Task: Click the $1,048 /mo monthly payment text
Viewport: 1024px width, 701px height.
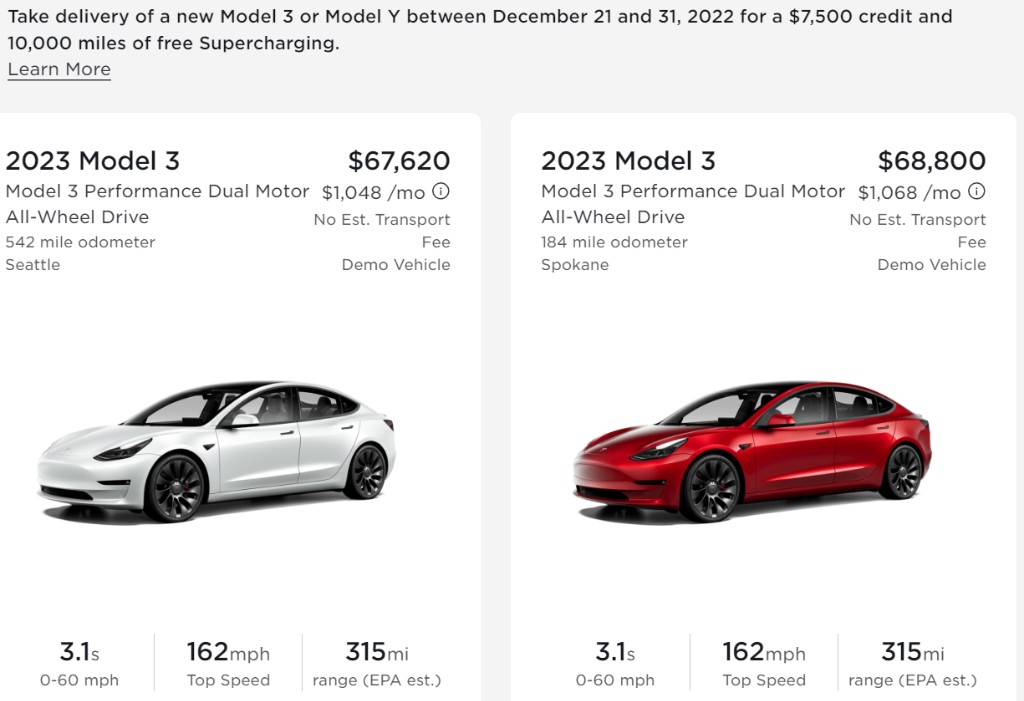Action: click(375, 192)
